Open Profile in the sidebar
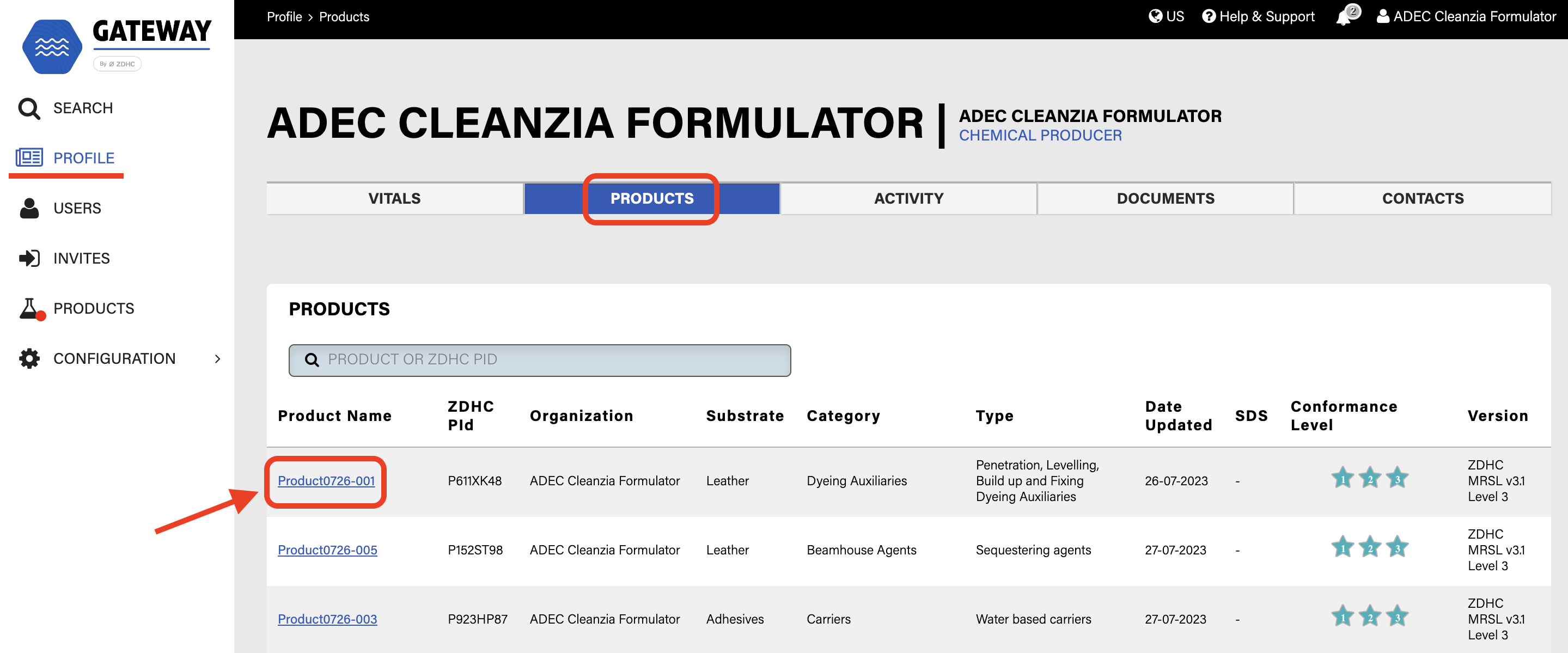The height and width of the screenshot is (653, 1568). (x=83, y=158)
